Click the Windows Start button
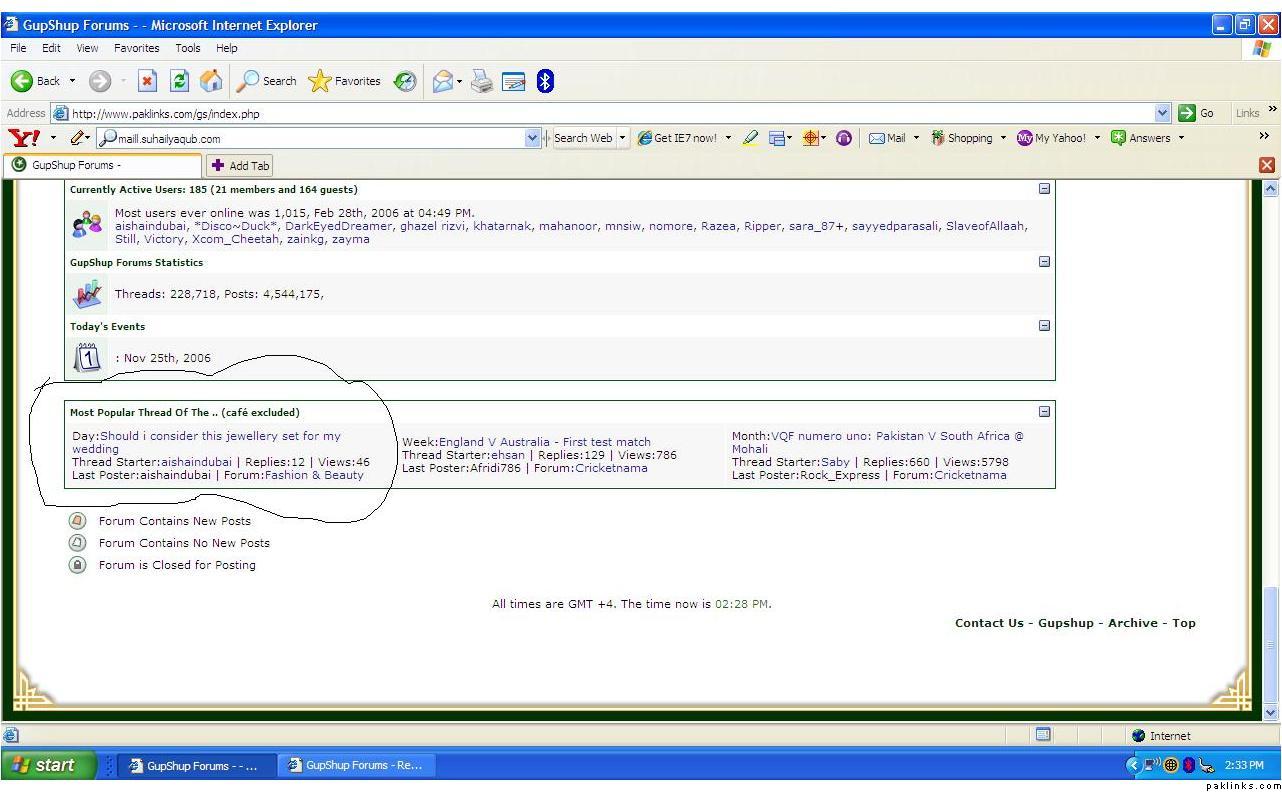Image resolution: width=1282 pixels, height=792 pixels. [x=47, y=765]
